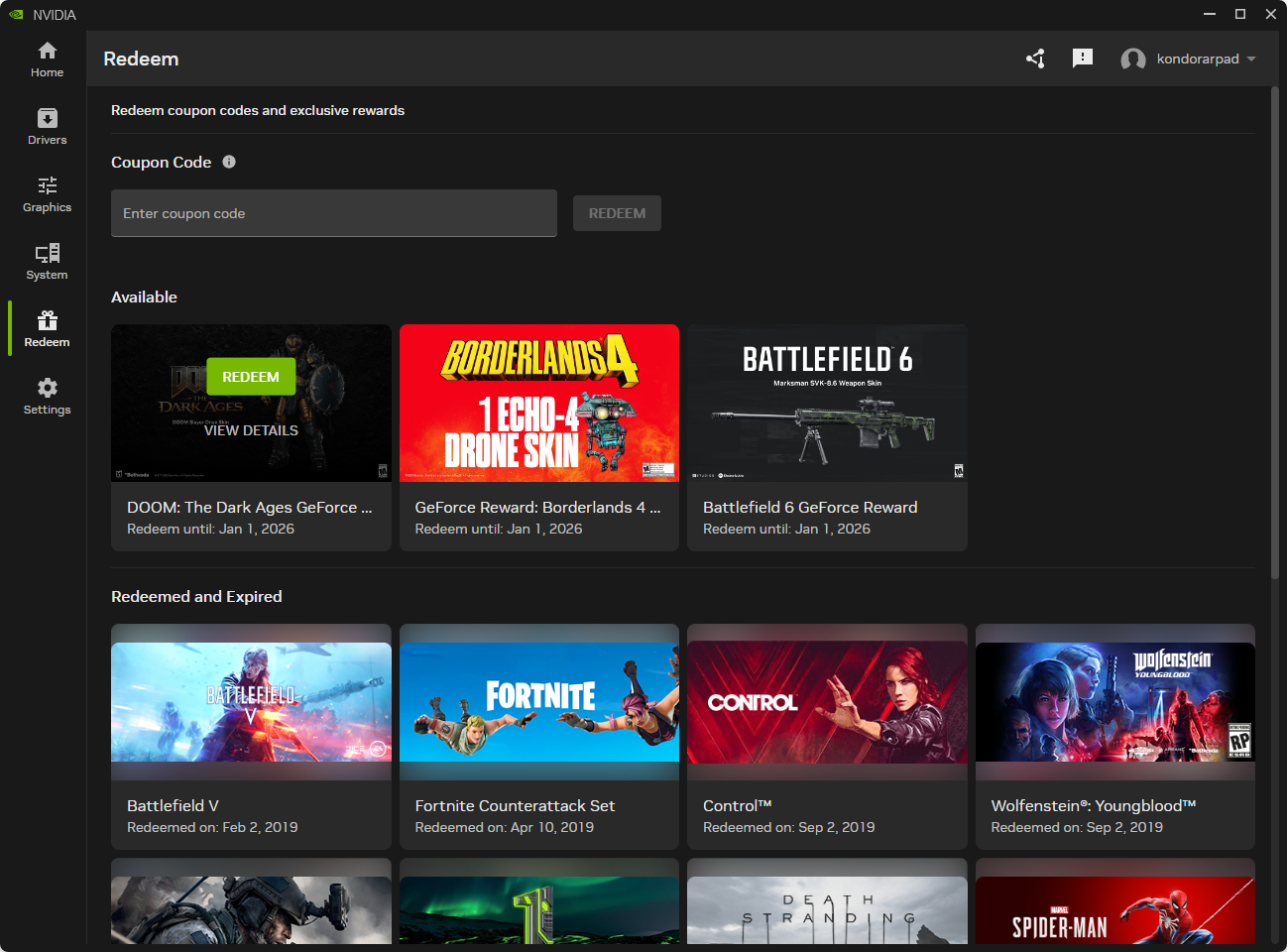The width and height of the screenshot is (1287, 952).
Task: Focus the Enter coupon code field
Action: coord(333,213)
